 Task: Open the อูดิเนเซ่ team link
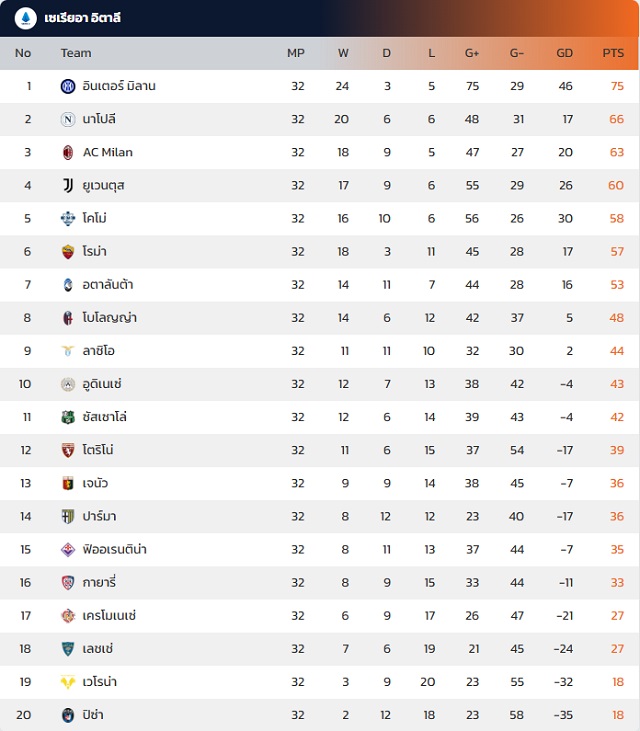(x=102, y=383)
